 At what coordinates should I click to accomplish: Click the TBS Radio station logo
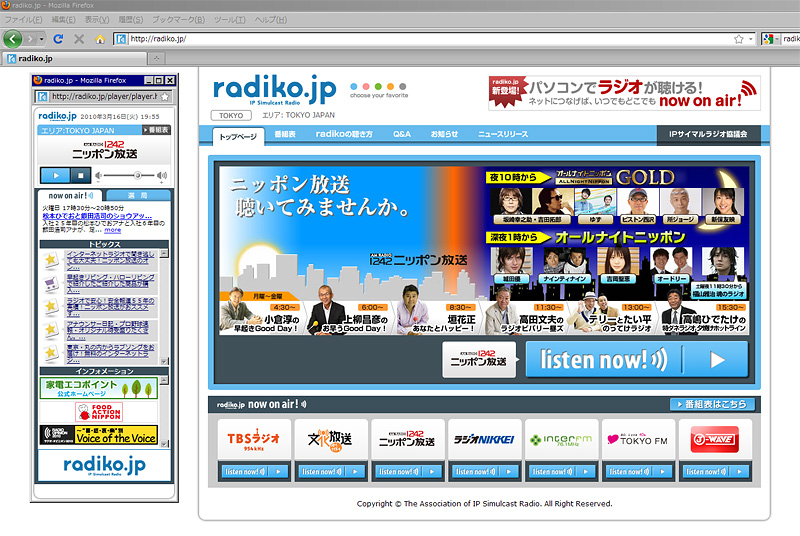pyautogui.click(x=254, y=439)
